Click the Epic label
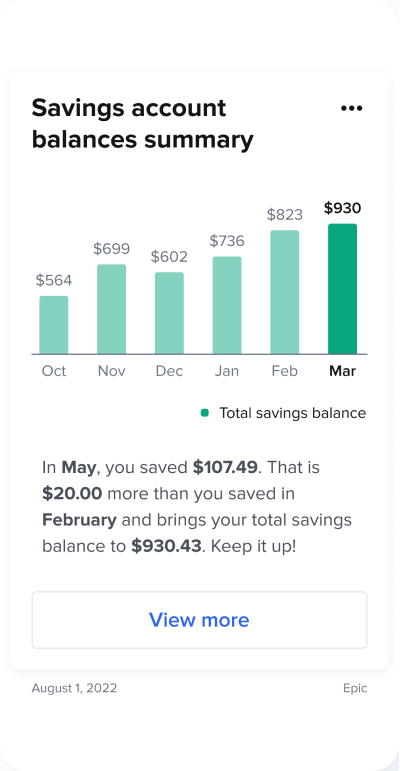This screenshot has height=771, width=400. click(x=355, y=688)
